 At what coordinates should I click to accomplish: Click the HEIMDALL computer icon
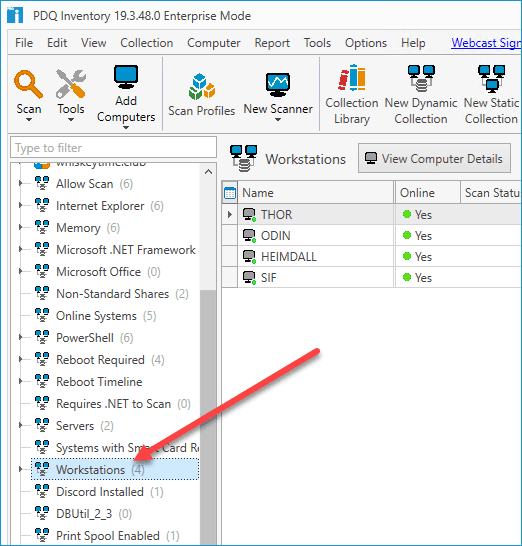tap(249, 257)
